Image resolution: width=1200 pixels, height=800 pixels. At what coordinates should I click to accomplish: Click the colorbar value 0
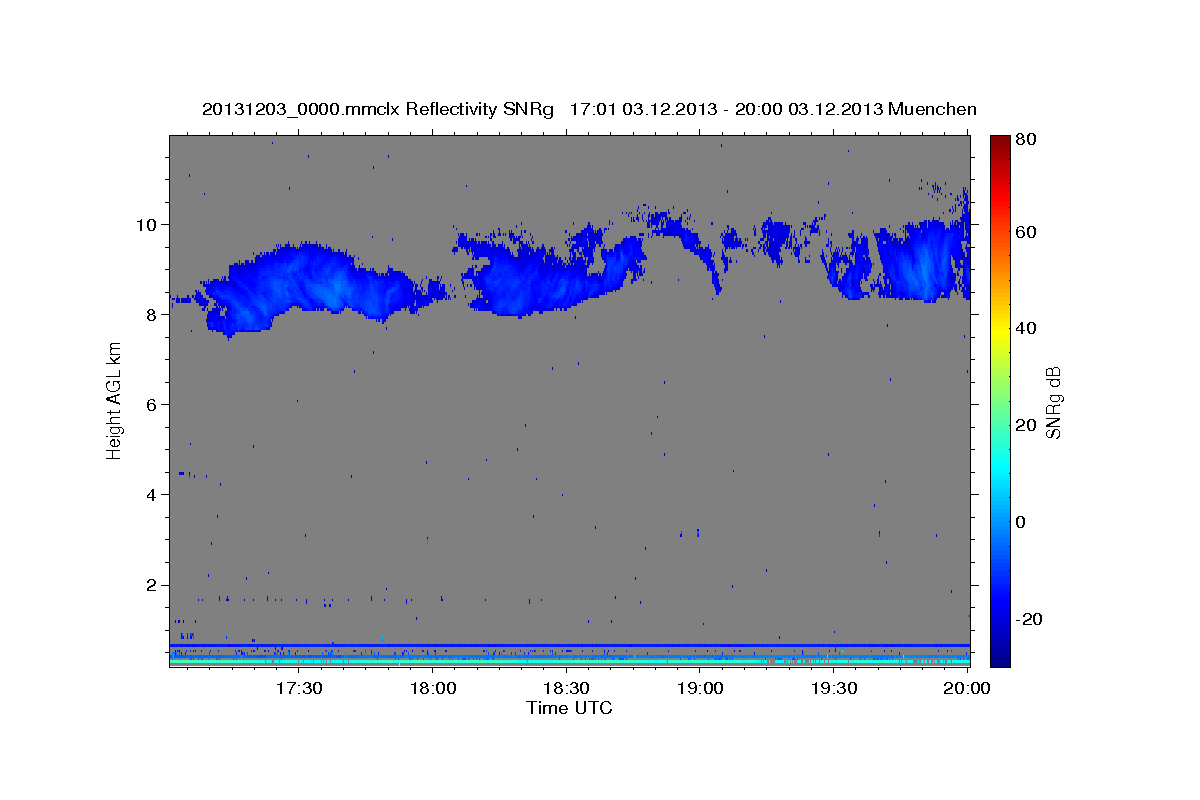(x=1020, y=522)
